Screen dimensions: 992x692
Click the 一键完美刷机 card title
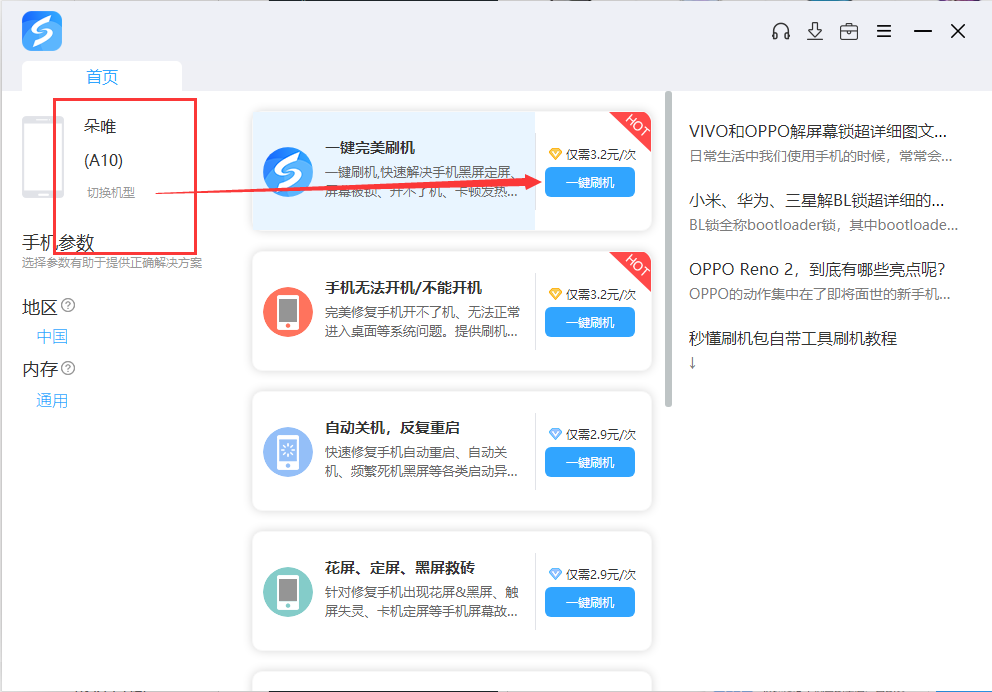click(370, 147)
